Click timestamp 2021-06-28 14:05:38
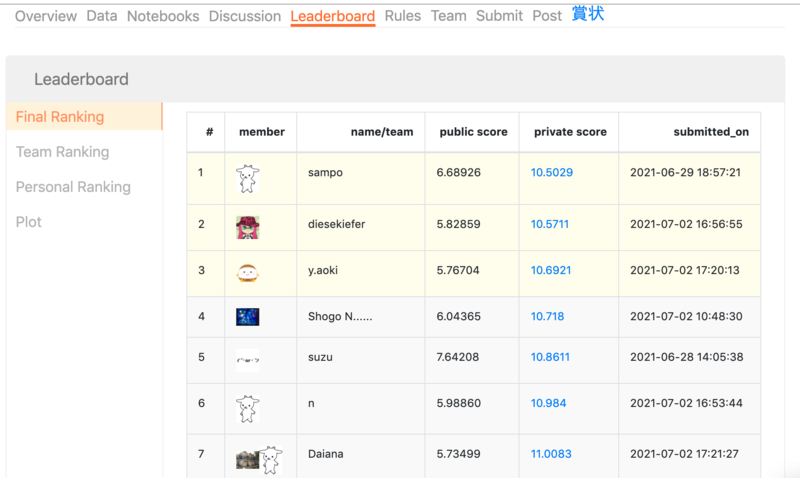 [x=687, y=357]
